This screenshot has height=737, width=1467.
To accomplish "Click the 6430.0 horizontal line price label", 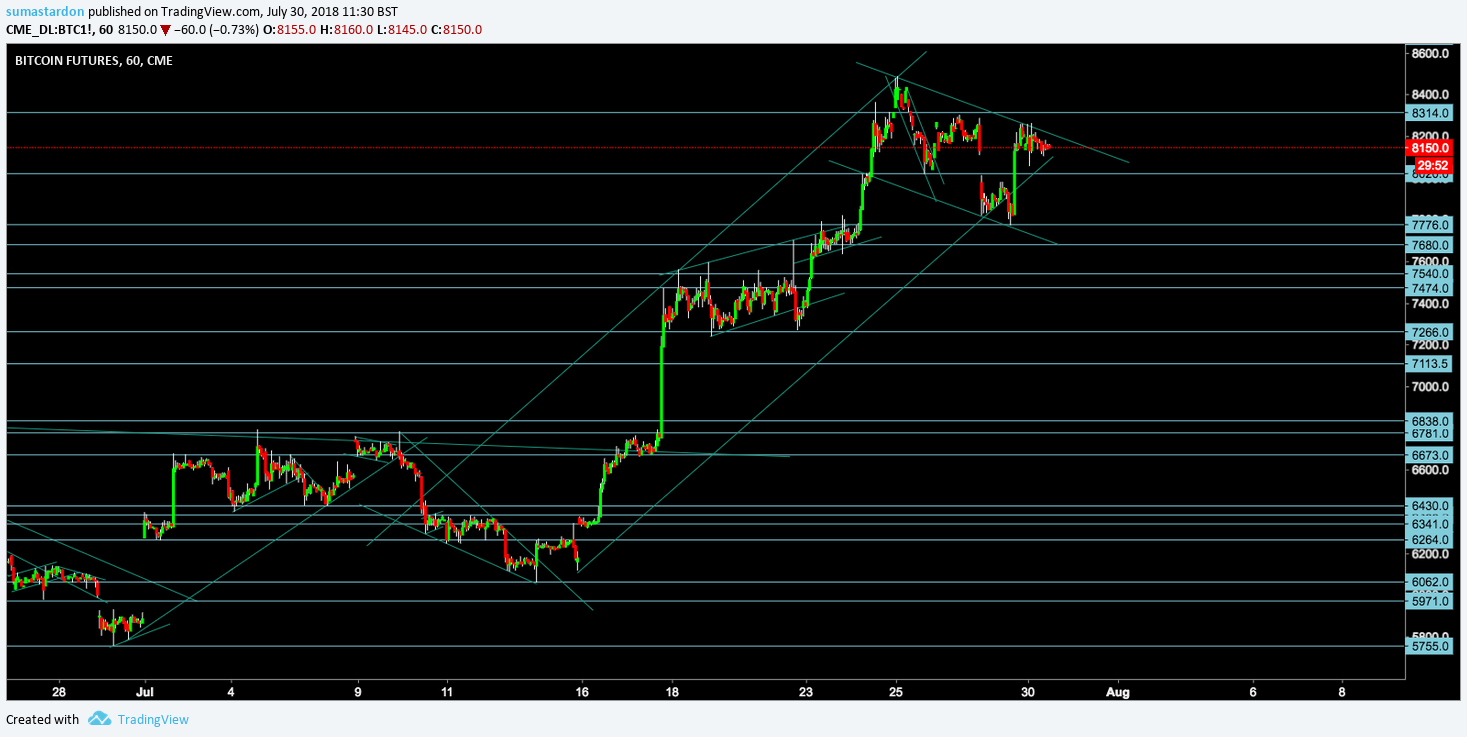I will pyautogui.click(x=1429, y=506).
